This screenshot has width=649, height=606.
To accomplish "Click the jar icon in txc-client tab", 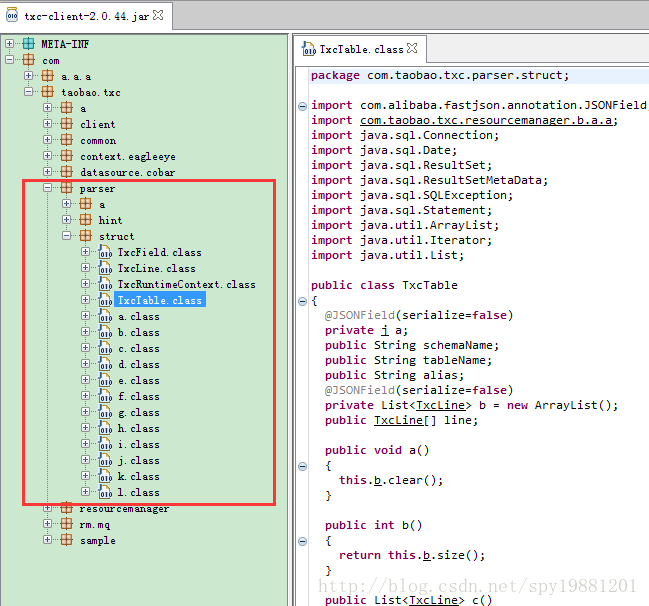I will (13, 16).
